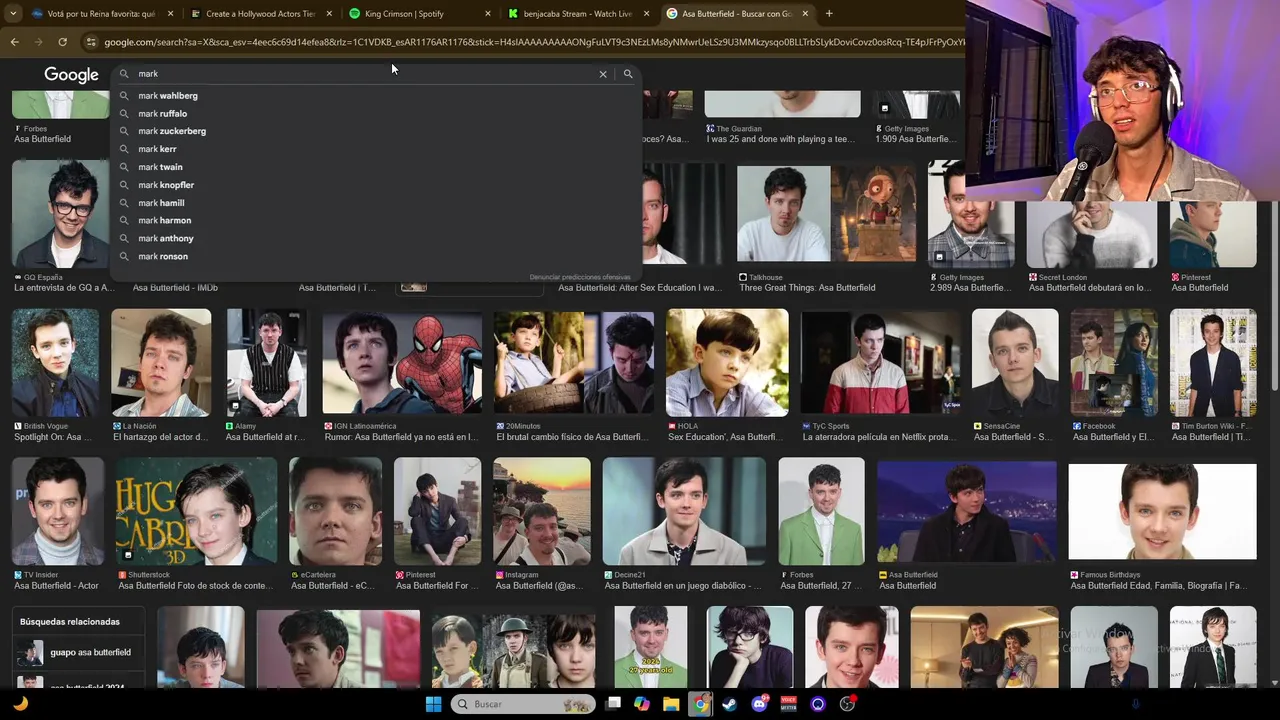Click browser back arrow
The height and width of the screenshot is (720, 1280).
[14, 42]
